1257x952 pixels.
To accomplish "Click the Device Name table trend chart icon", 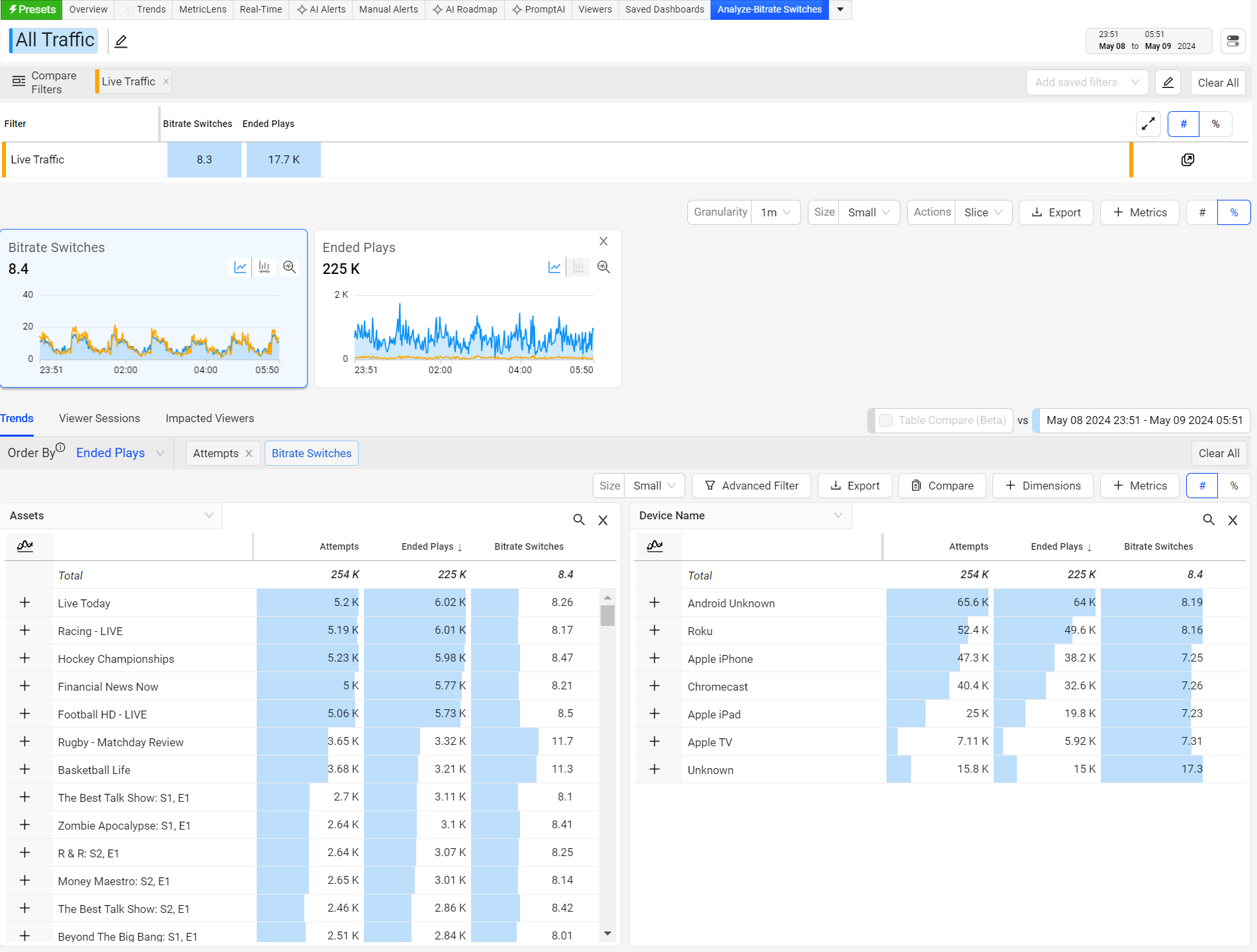I will click(655, 546).
